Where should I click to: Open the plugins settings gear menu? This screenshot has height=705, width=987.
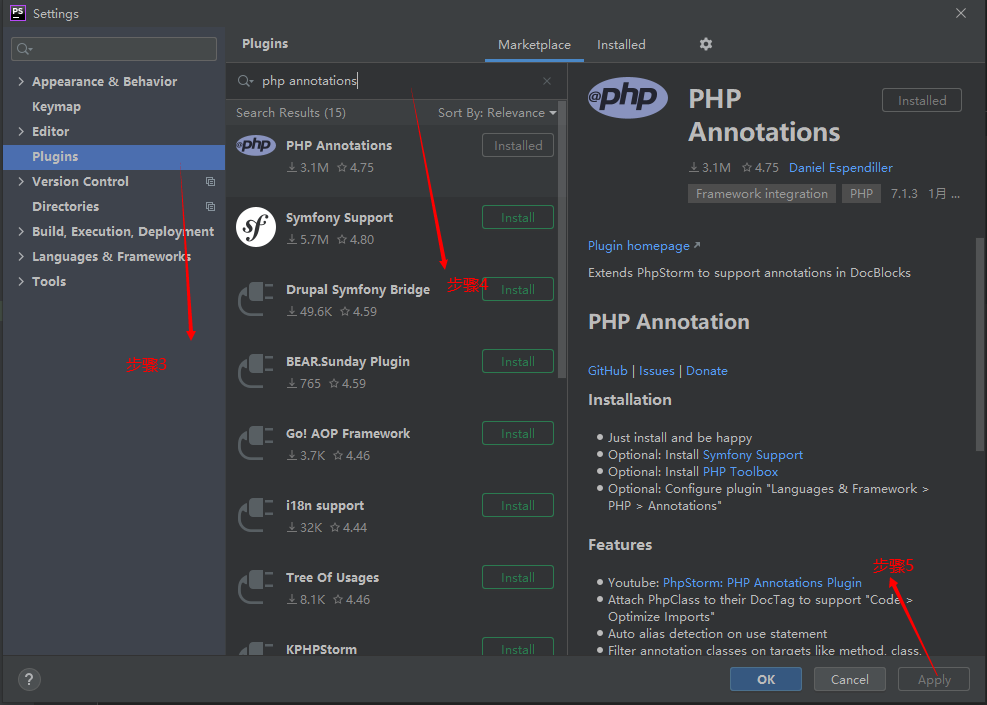pyautogui.click(x=705, y=44)
